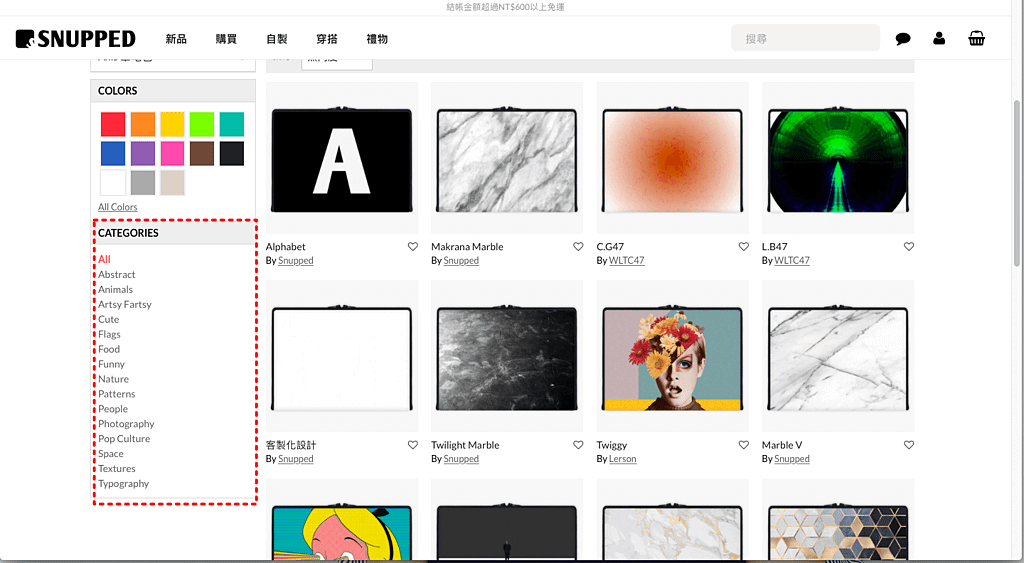The image size is (1024, 563).
Task: Open the Twilight Marble thumbnail
Action: pyautogui.click(x=507, y=356)
